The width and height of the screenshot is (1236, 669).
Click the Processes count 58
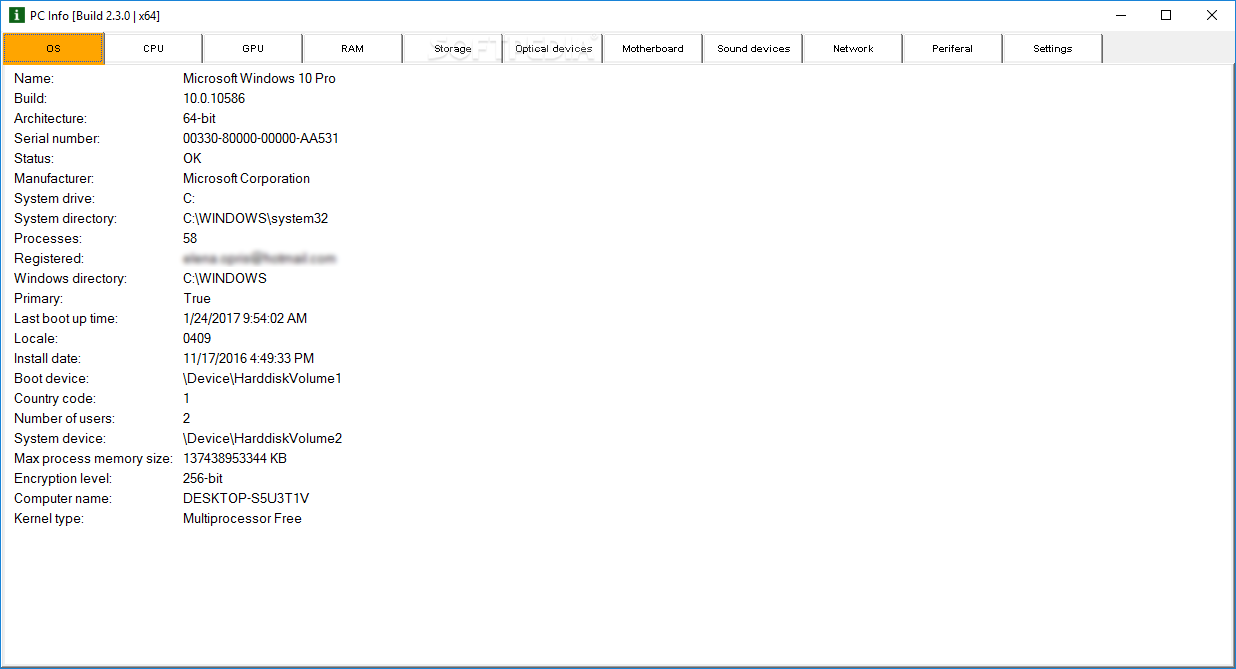[x=190, y=238]
